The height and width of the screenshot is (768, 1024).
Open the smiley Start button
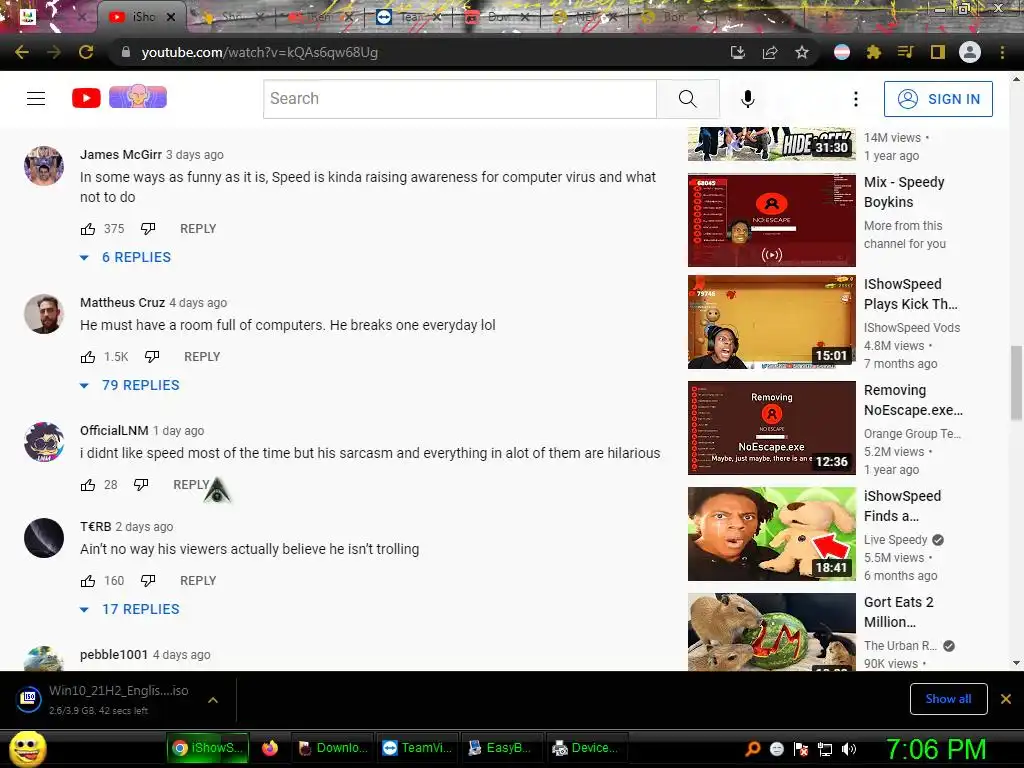pyautogui.click(x=27, y=748)
